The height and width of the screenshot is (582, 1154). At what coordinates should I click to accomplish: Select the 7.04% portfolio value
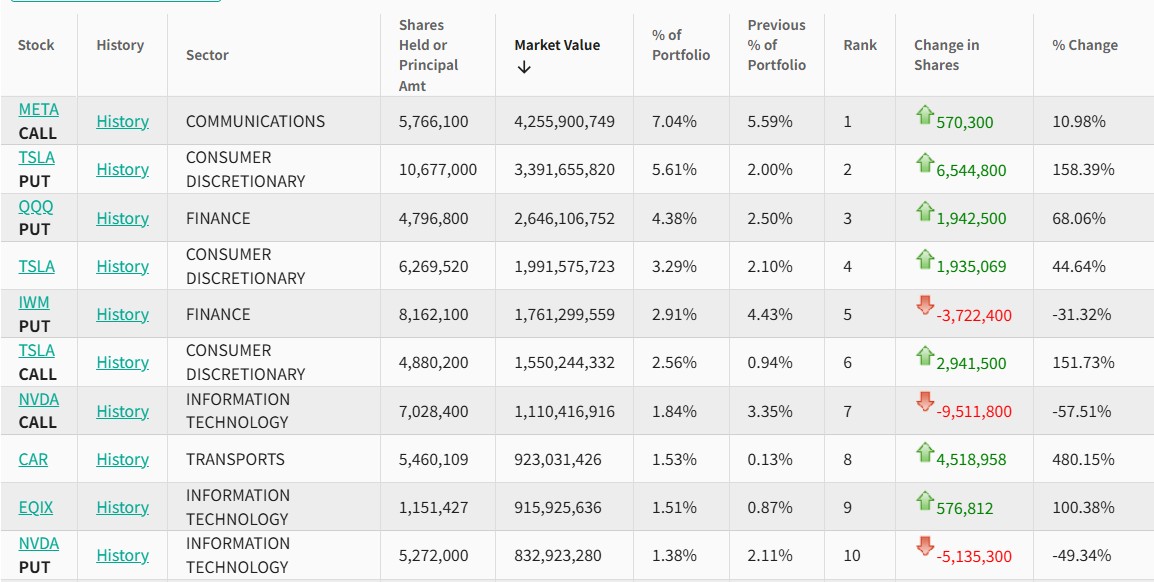pos(674,121)
